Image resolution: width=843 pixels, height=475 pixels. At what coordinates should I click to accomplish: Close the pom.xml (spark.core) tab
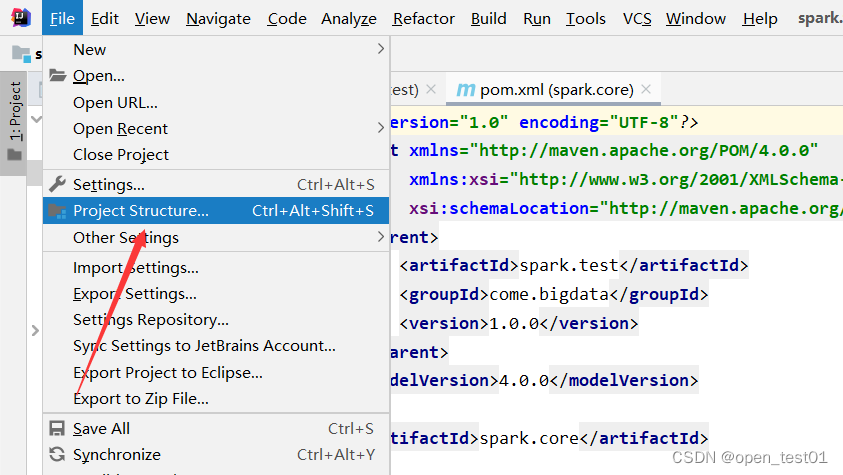[x=646, y=89]
